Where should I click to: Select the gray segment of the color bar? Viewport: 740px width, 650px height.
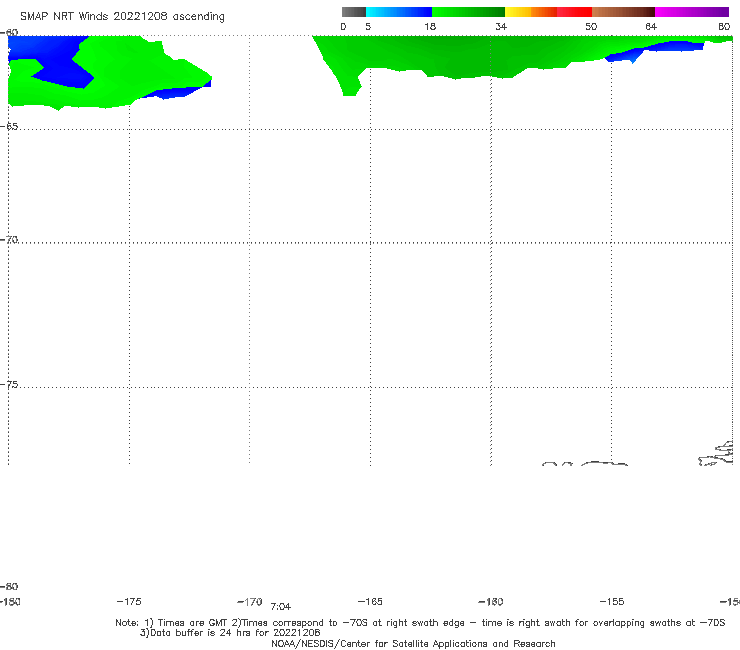pos(354,12)
